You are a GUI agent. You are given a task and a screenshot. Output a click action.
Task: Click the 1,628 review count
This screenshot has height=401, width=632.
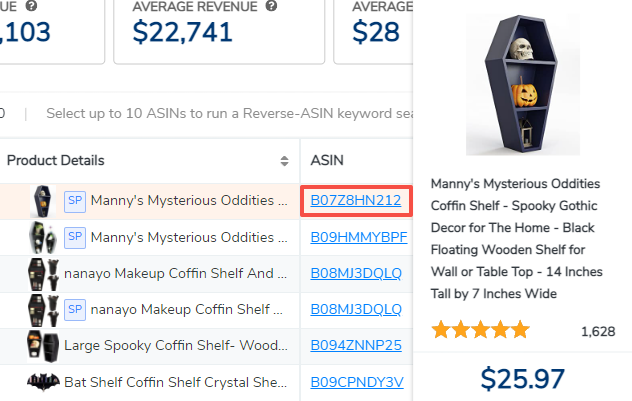(x=597, y=331)
